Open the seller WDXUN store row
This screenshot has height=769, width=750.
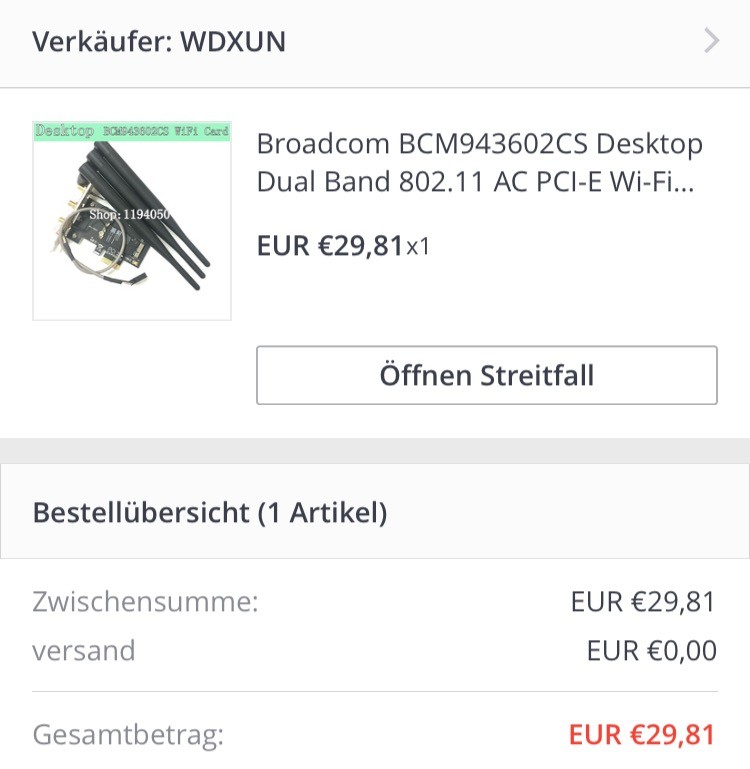pos(374,42)
